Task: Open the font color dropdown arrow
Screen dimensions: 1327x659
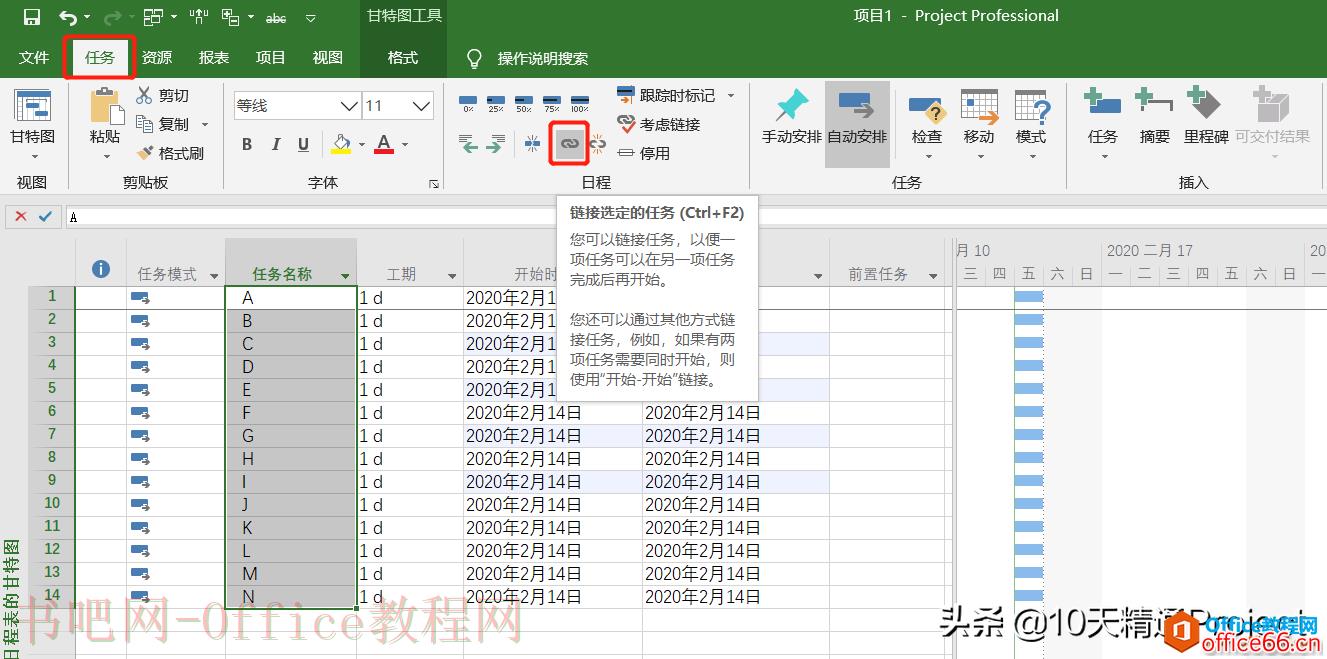Action: click(x=405, y=145)
